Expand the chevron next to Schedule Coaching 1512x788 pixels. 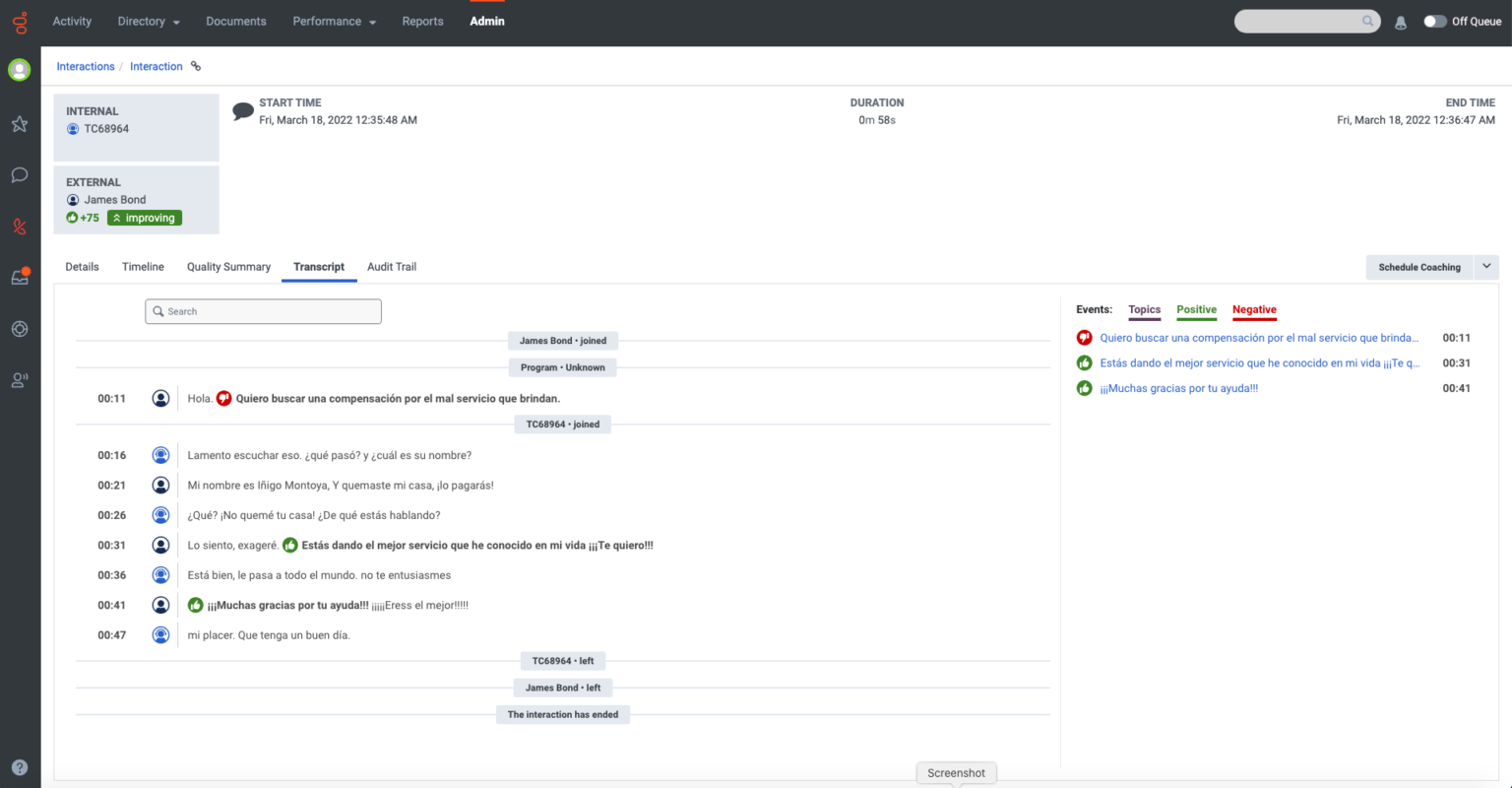1485,267
